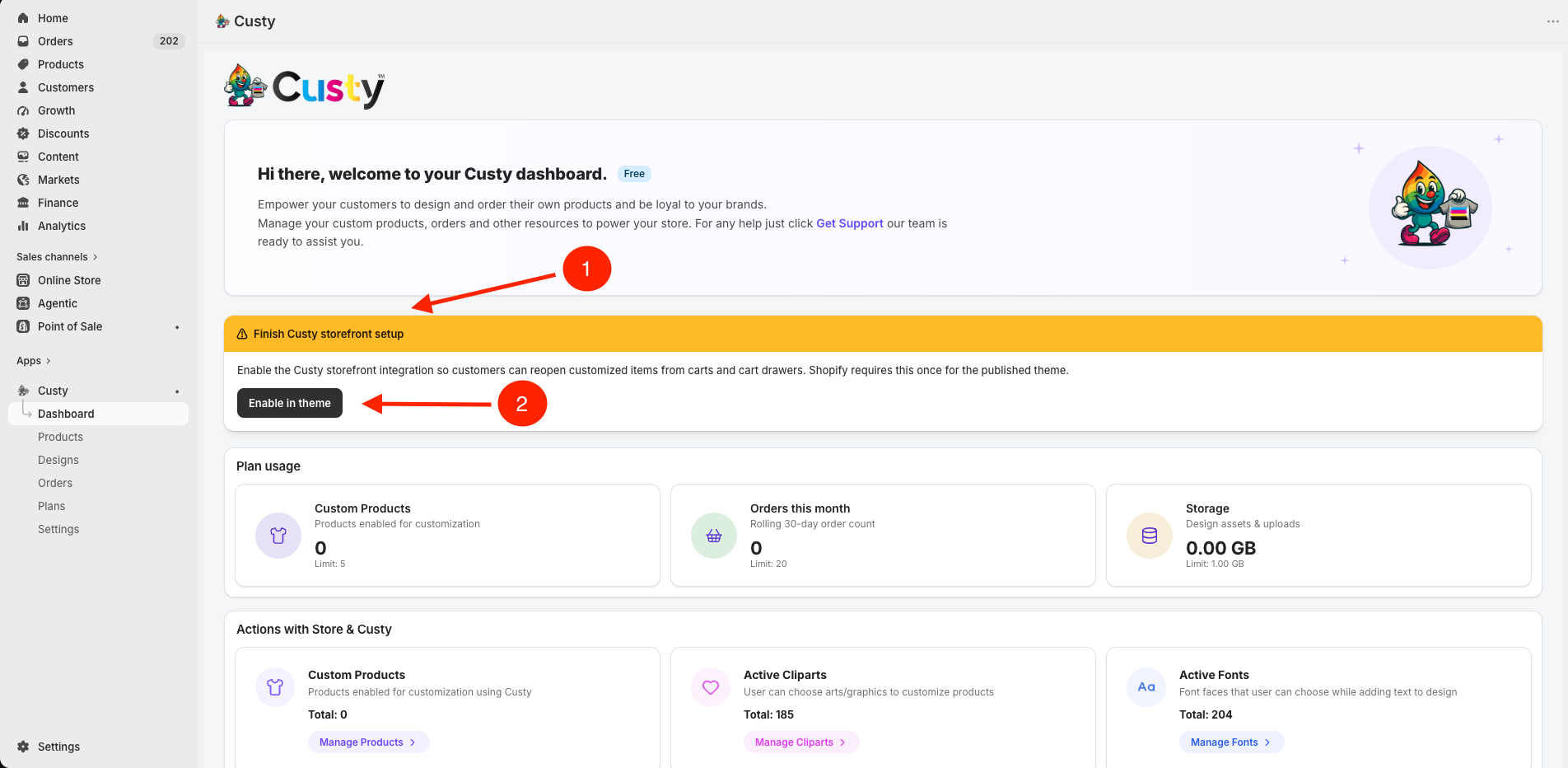Click Manage Products with chevron
1568x768 pixels.
pos(368,742)
